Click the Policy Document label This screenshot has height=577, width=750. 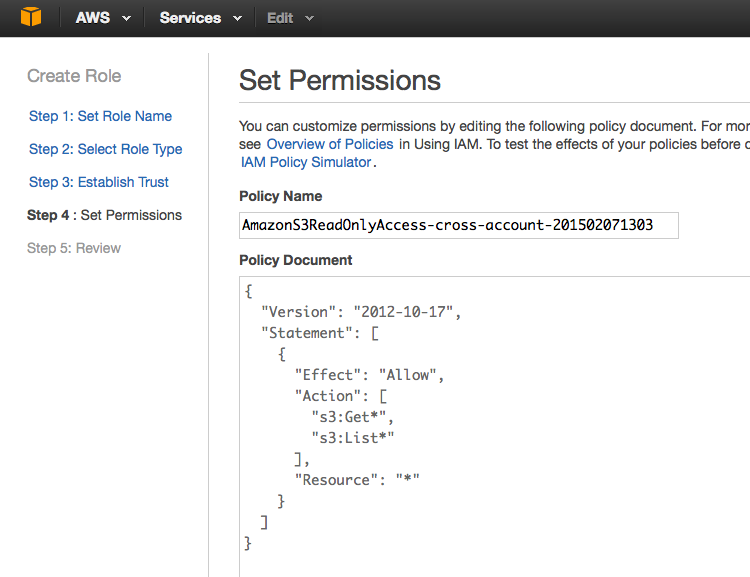[296, 260]
